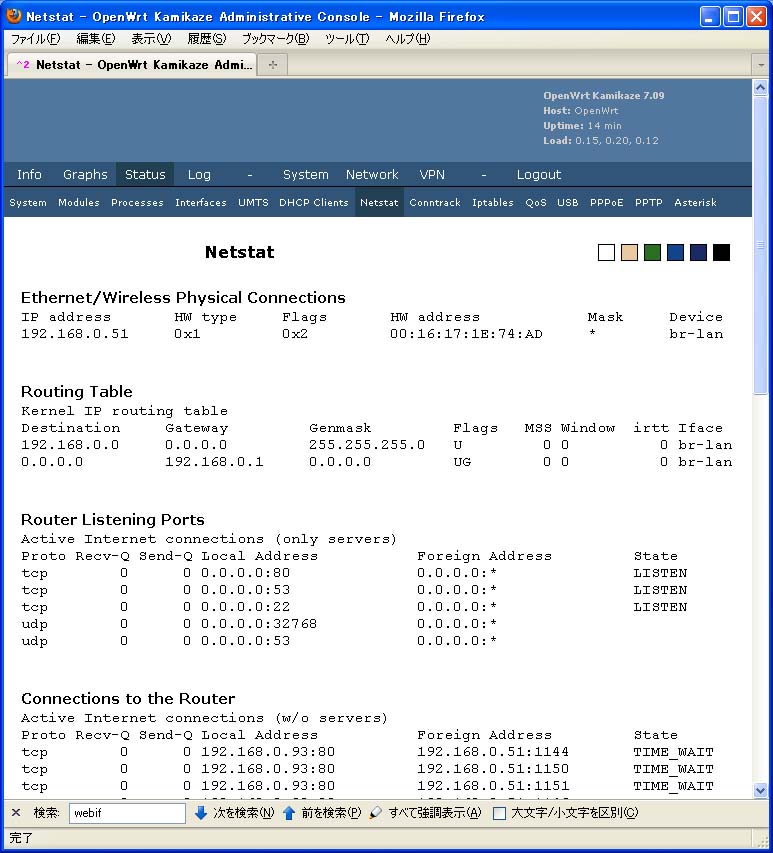Go to the Iptables status subpage
Viewport: 773px width, 853px height.
(x=493, y=202)
